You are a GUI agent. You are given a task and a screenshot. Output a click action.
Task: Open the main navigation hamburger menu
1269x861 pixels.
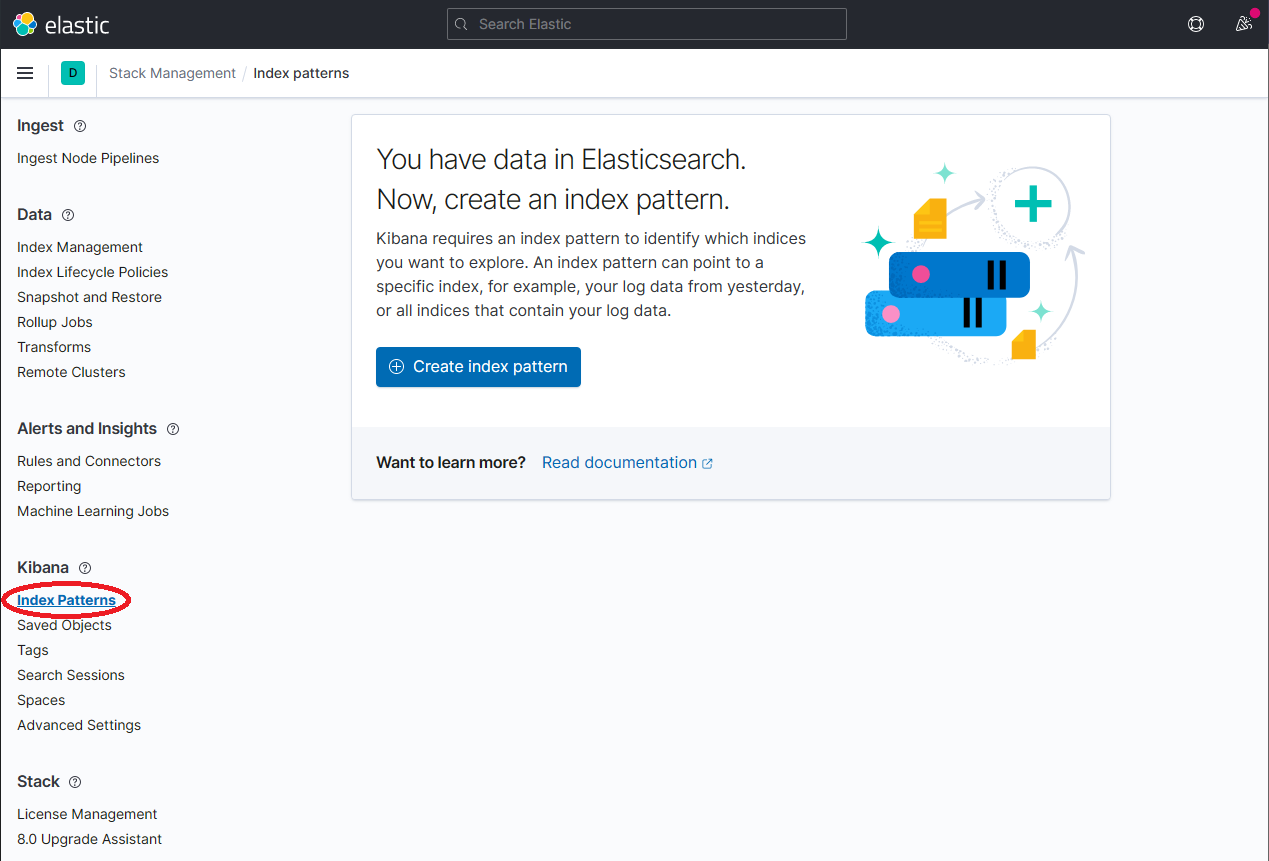point(25,72)
